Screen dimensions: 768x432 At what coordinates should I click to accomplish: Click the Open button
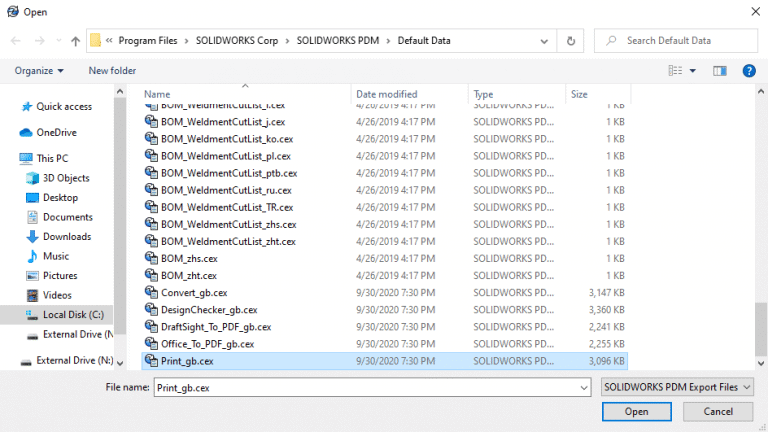pos(637,412)
